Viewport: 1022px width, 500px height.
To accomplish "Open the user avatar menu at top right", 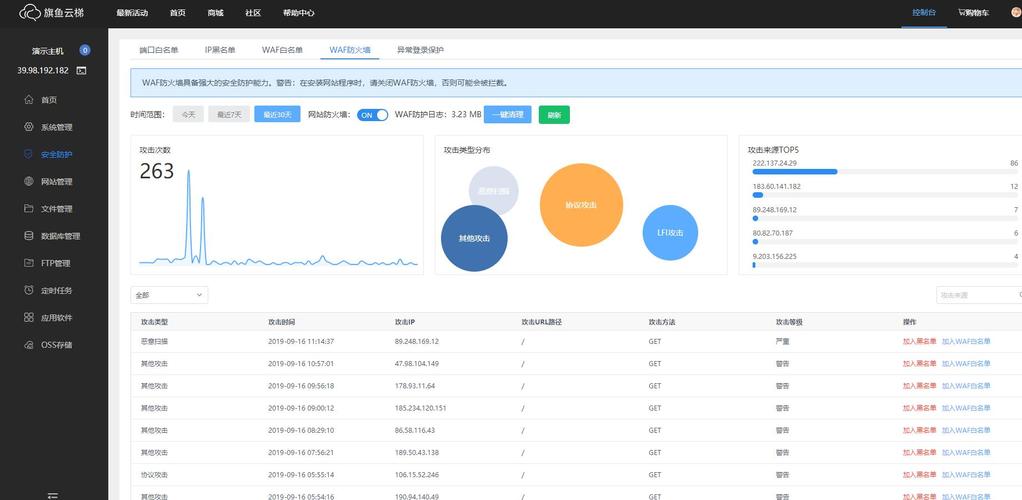I will click(x=1015, y=13).
